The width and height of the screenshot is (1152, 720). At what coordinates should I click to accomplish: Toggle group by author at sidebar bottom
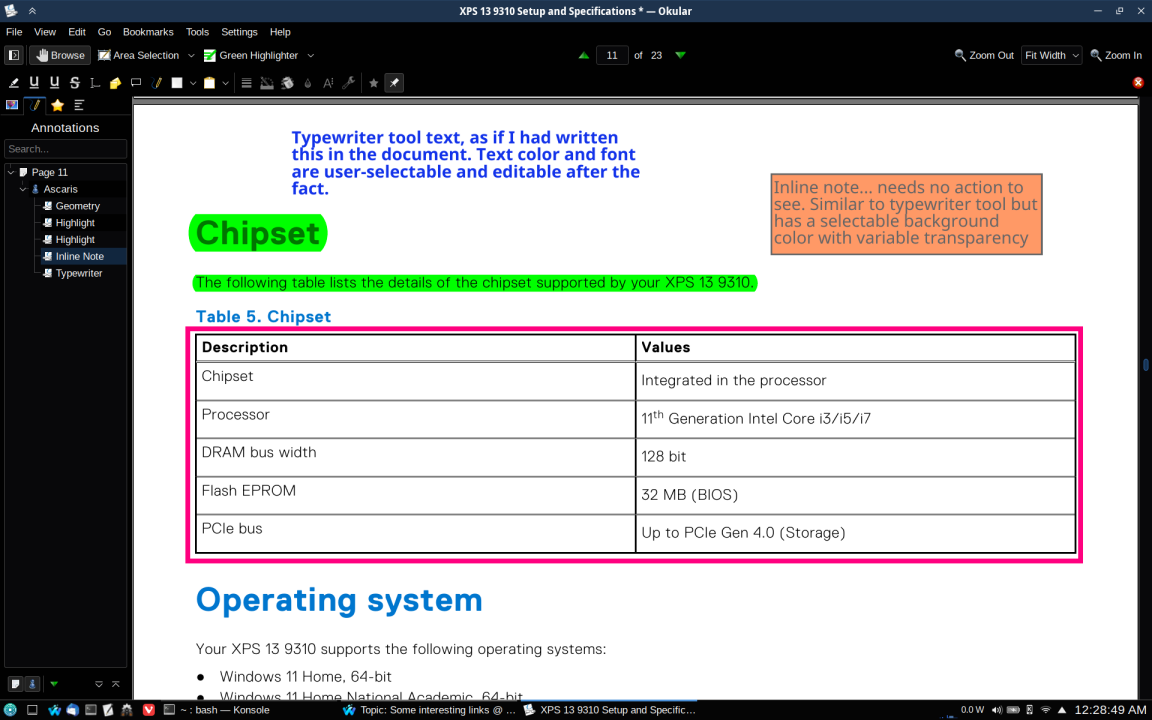tap(32, 684)
